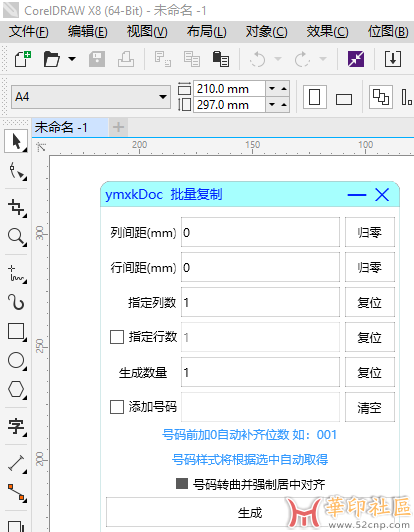This screenshot has height=532, width=414.
Task: Click the Redo arrow icon
Action: (302, 59)
